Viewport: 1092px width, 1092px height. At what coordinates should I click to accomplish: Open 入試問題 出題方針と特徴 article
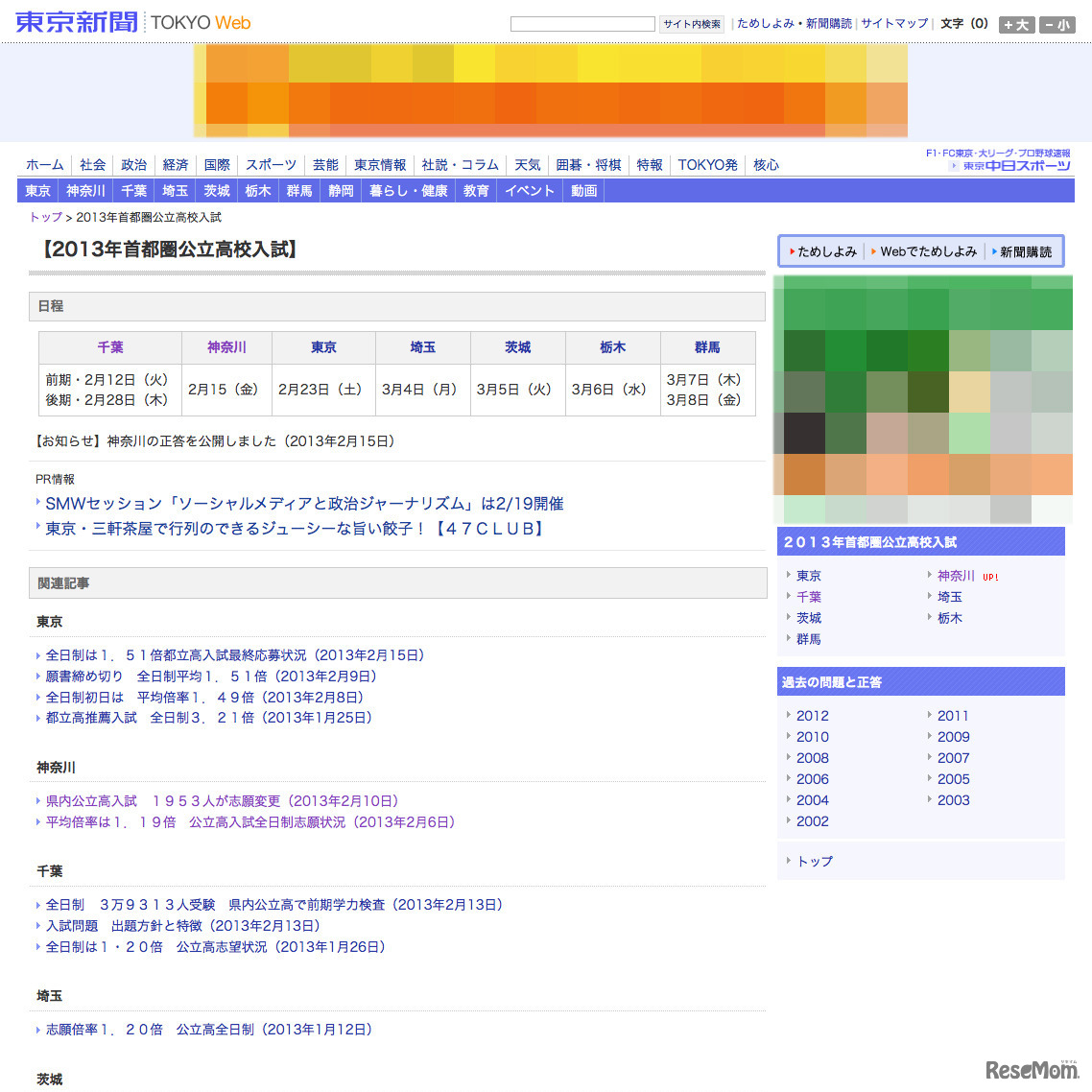(182, 926)
